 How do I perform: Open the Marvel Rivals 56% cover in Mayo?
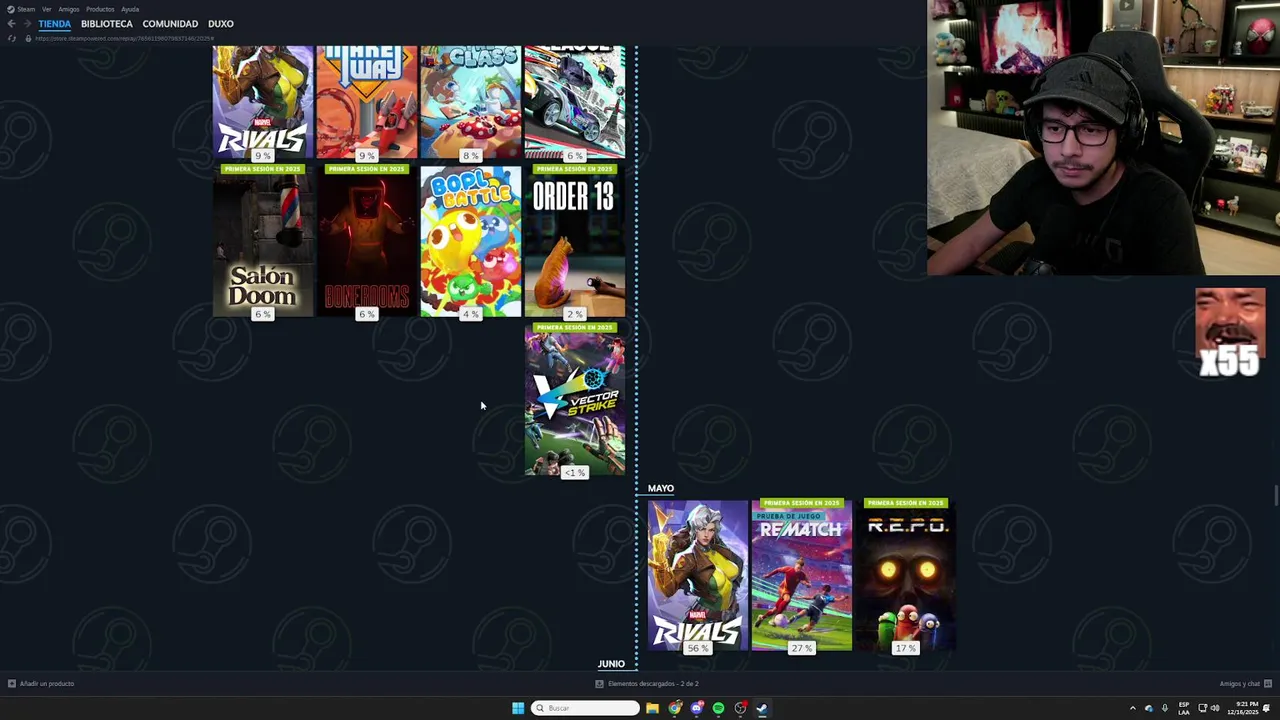(x=698, y=575)
